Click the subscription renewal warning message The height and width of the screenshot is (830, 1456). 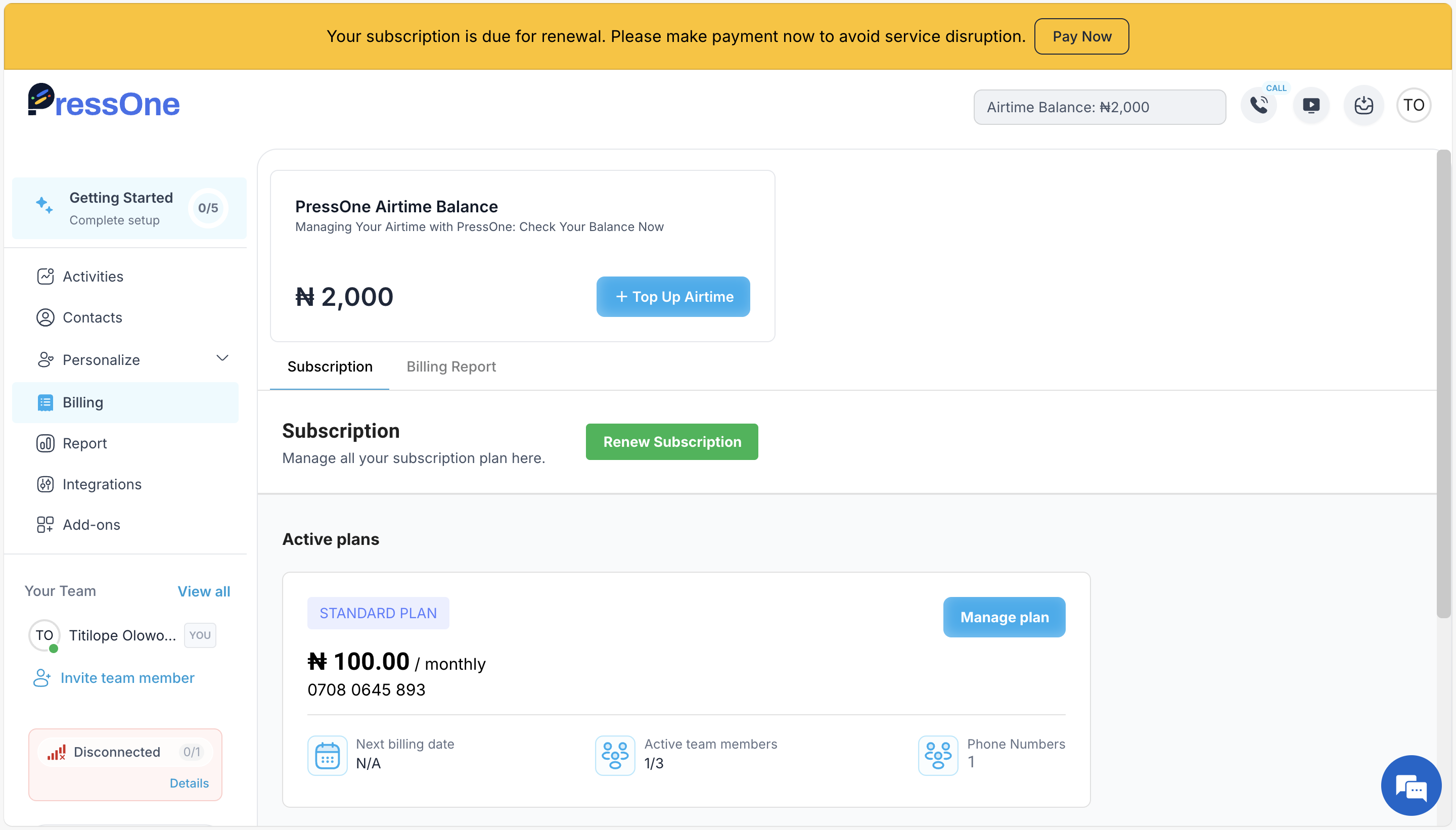tap(675, 36)
